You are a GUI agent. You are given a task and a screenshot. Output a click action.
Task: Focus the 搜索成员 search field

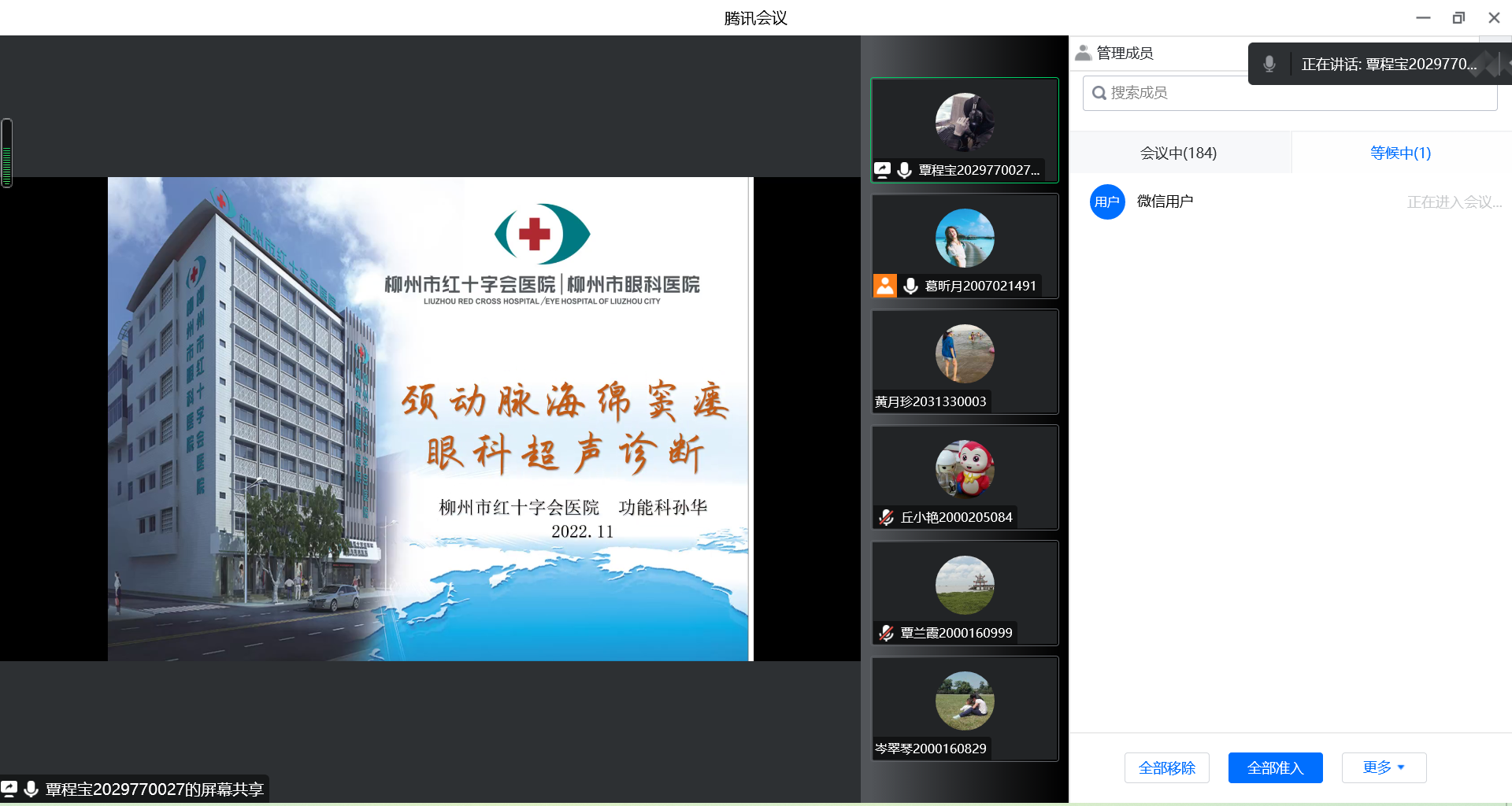1290,93
